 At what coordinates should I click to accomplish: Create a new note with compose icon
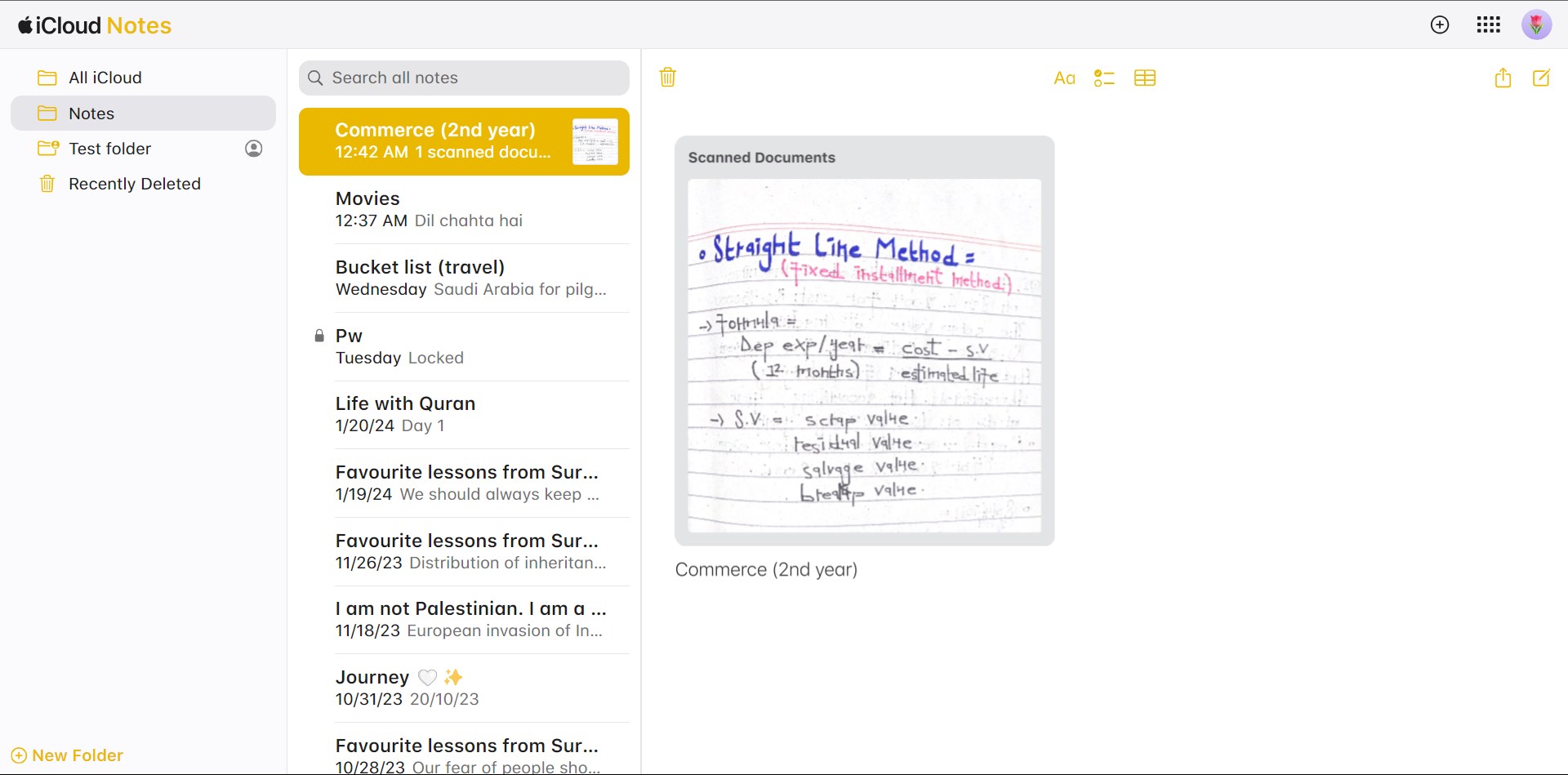coord(1541,78)
